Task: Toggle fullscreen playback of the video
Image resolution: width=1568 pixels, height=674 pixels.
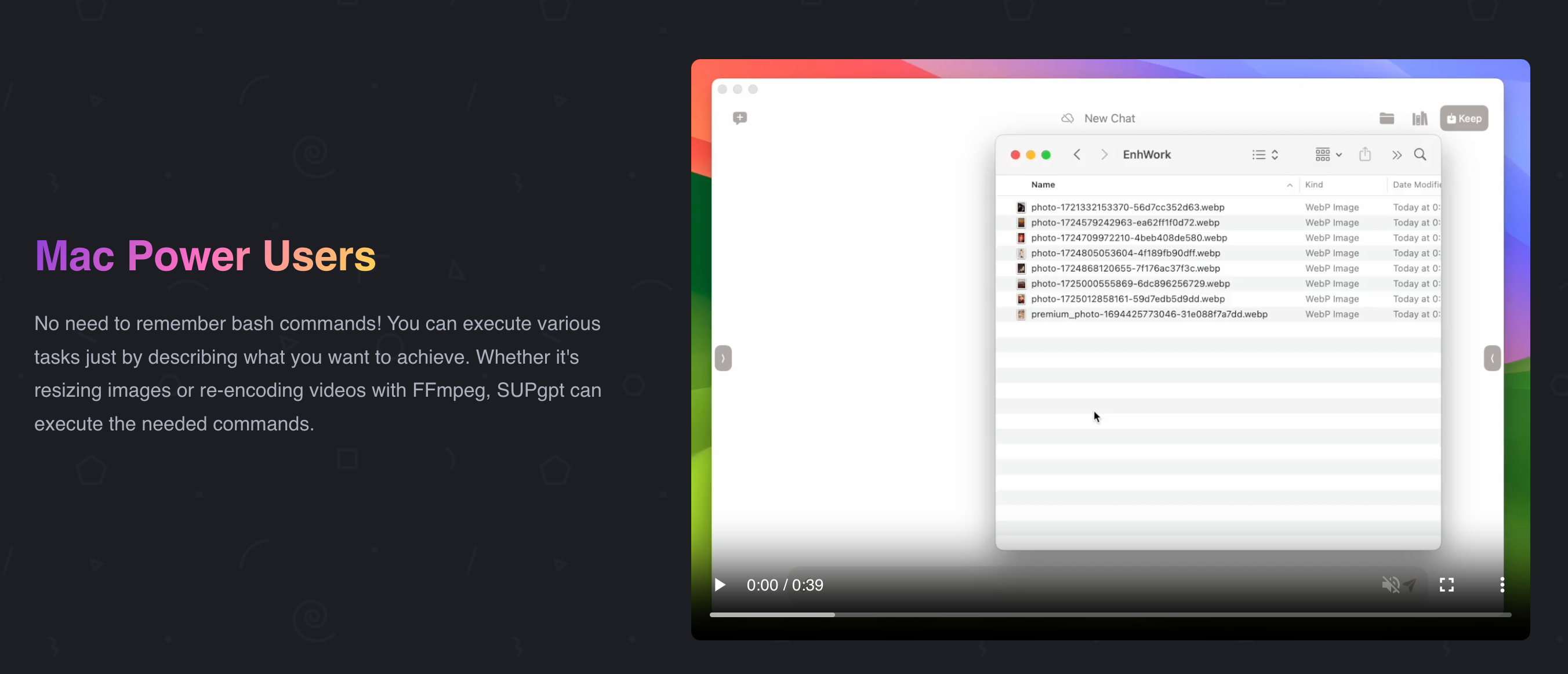Action: click(1447, 585)
